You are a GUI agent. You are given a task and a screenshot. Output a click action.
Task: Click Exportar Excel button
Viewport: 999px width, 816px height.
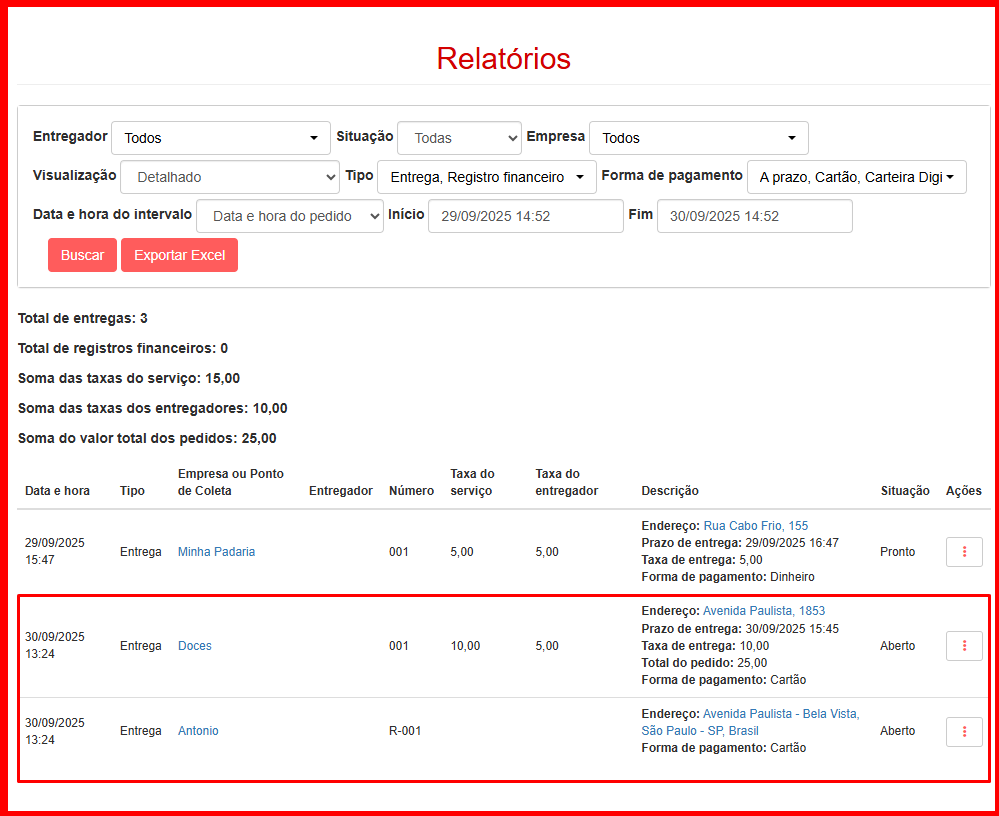click(179, 255)
